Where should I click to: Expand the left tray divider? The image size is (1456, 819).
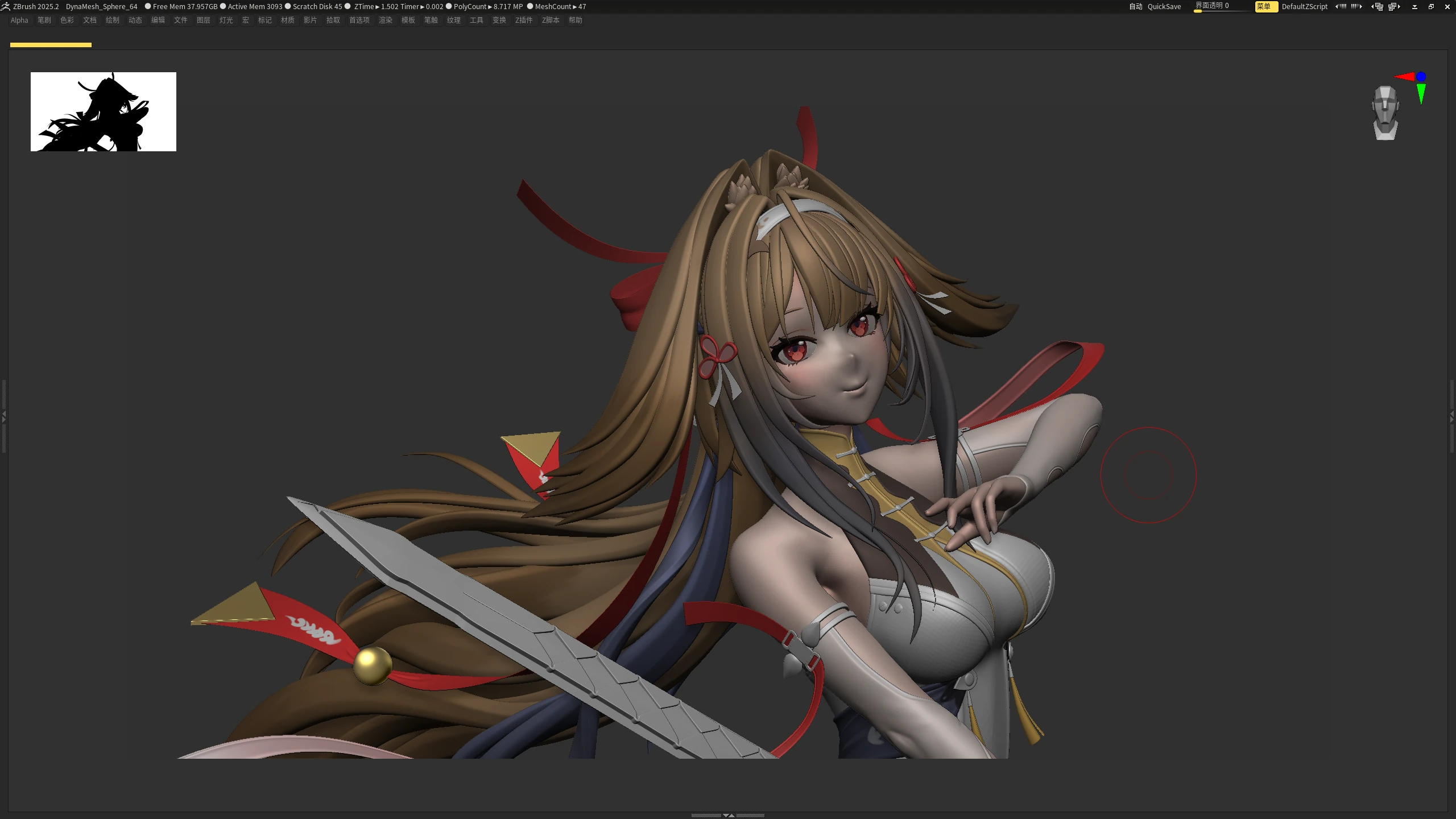click(3, 417)
